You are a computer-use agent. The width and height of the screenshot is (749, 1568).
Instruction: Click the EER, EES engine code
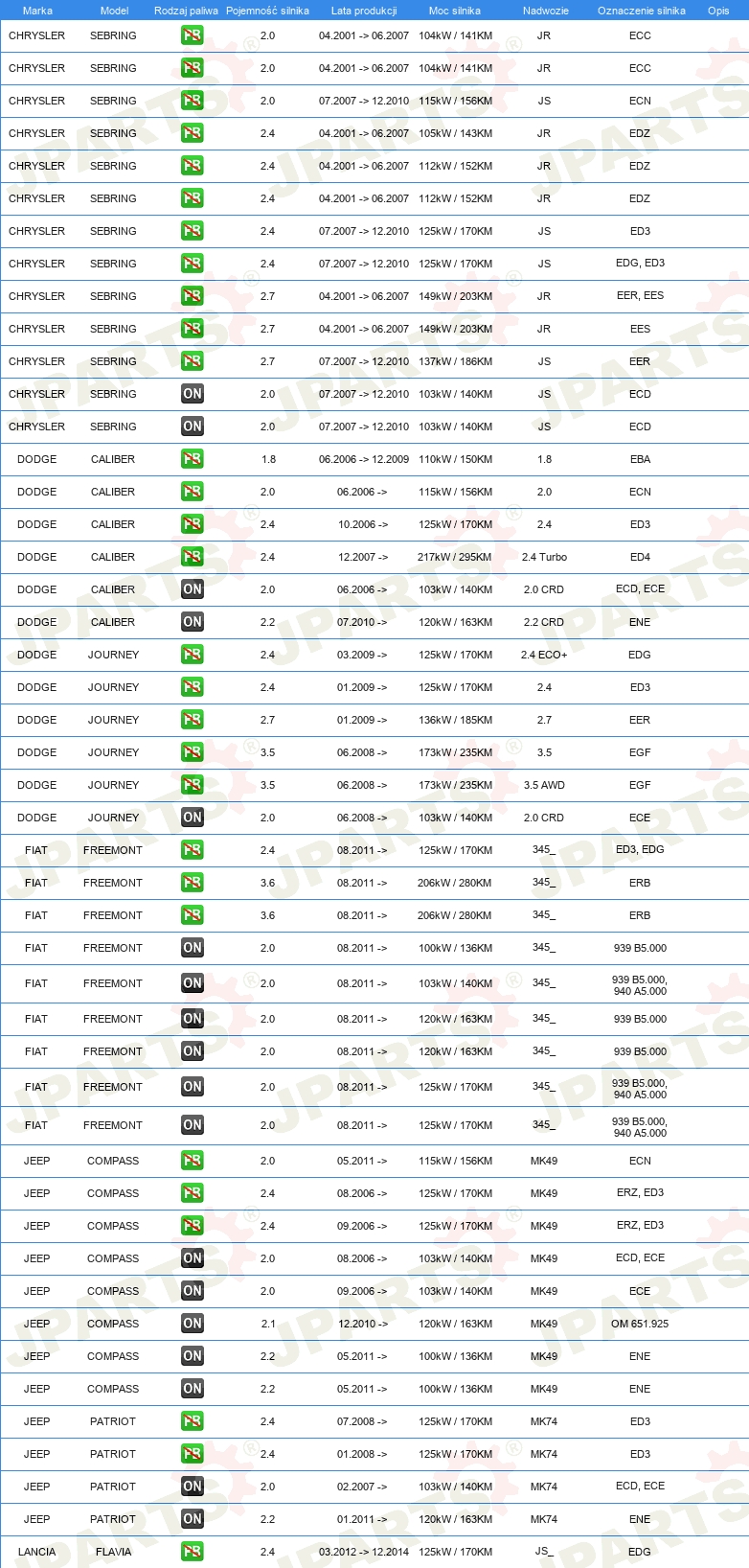pyautogui.click(x=640, y=296)
